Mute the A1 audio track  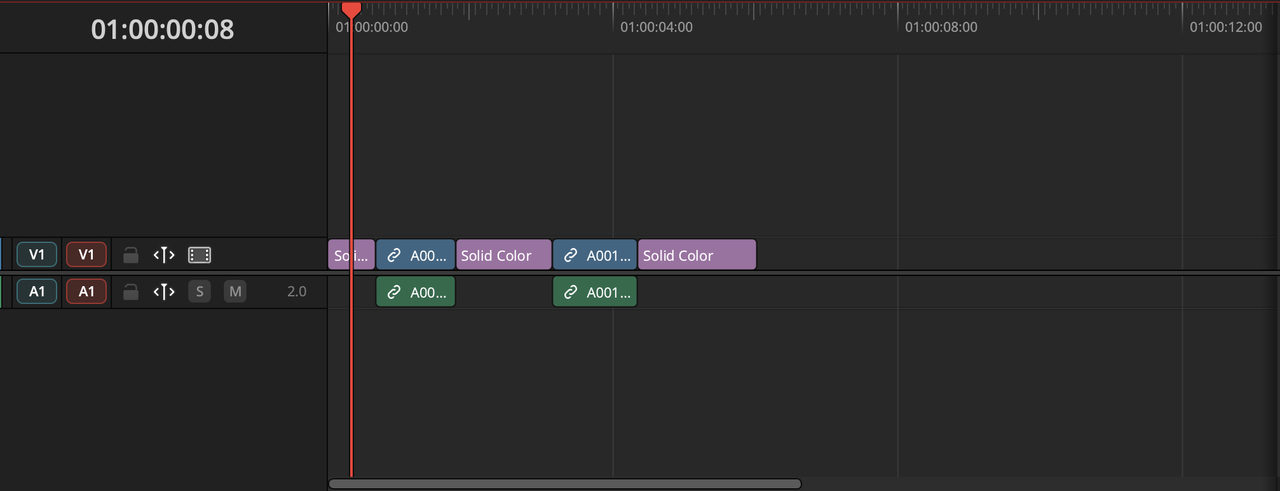[x=234, y=292]
